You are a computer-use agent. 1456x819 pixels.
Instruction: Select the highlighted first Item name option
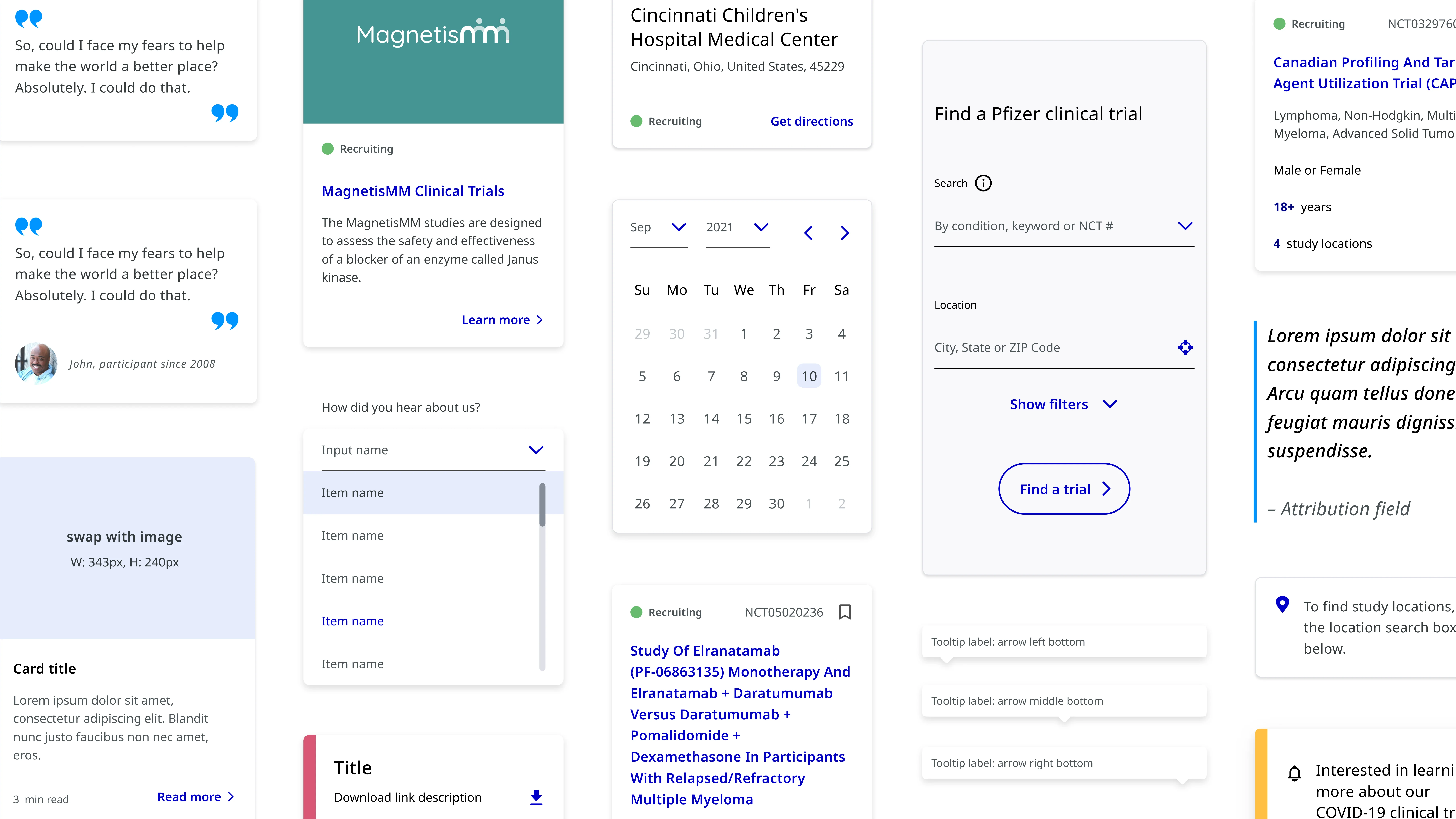point(434,492)
